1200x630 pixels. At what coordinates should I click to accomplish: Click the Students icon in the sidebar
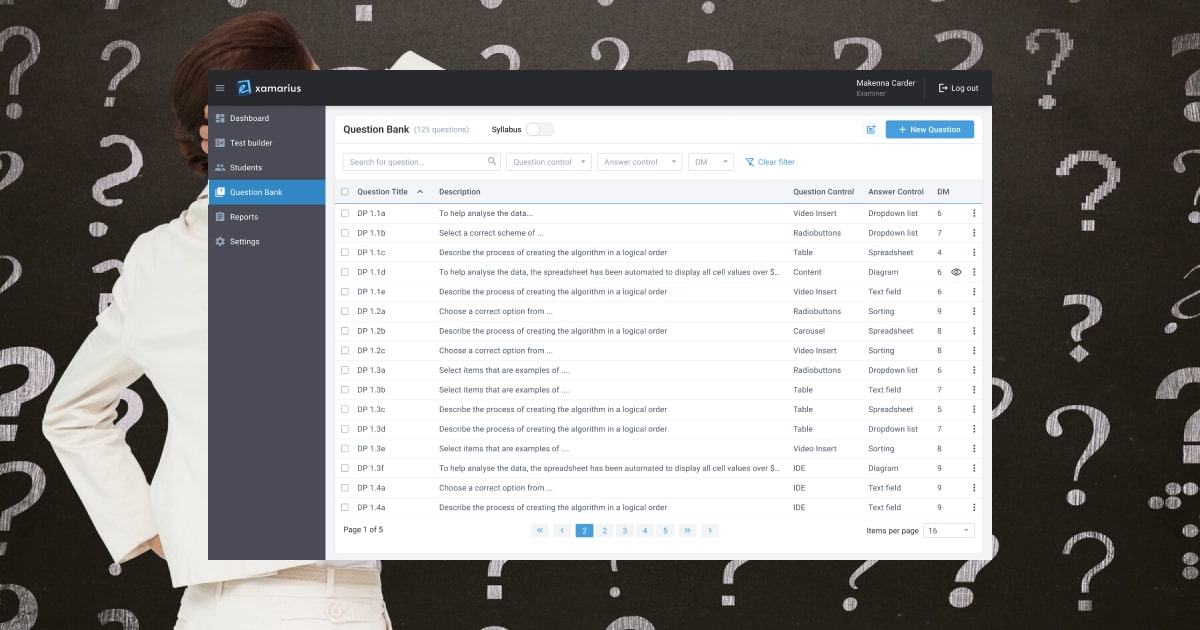221,167
